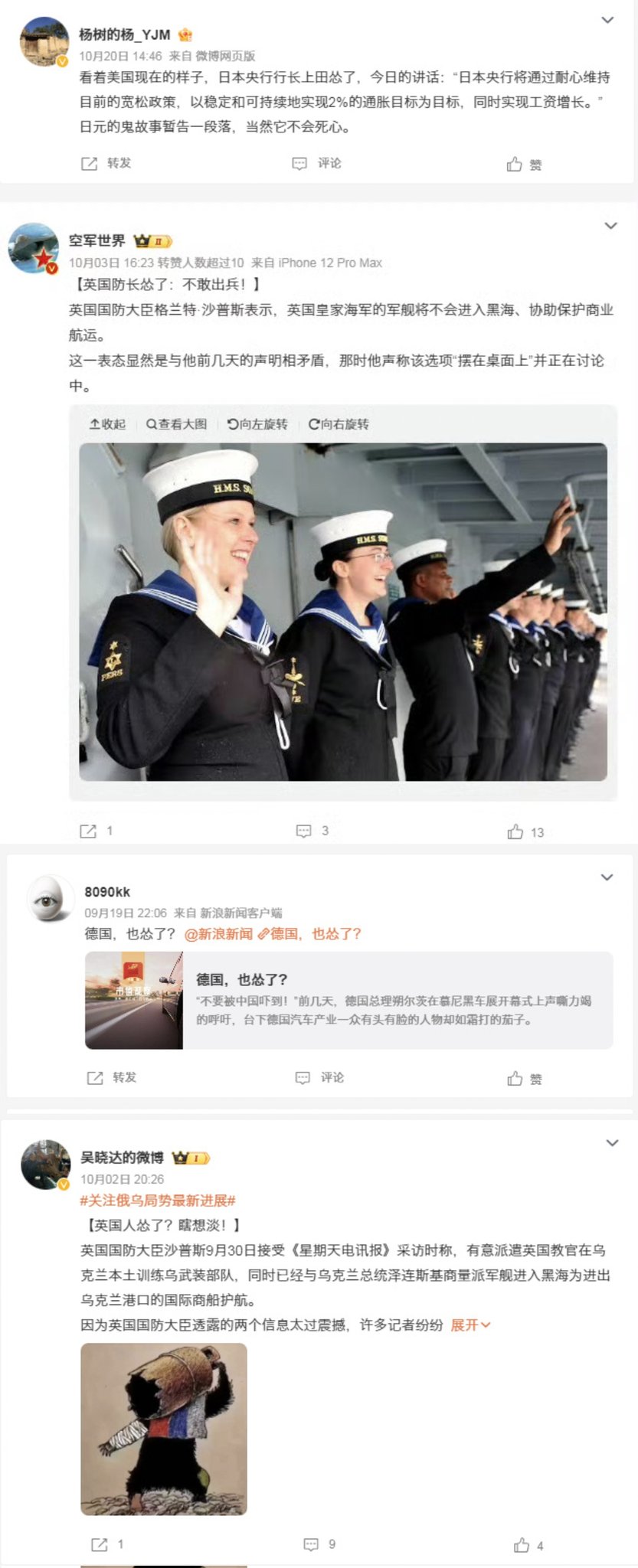Click @新浪新闻 mention link
The width and height of the screenshot is (638, 1568).
click(218, 933)
